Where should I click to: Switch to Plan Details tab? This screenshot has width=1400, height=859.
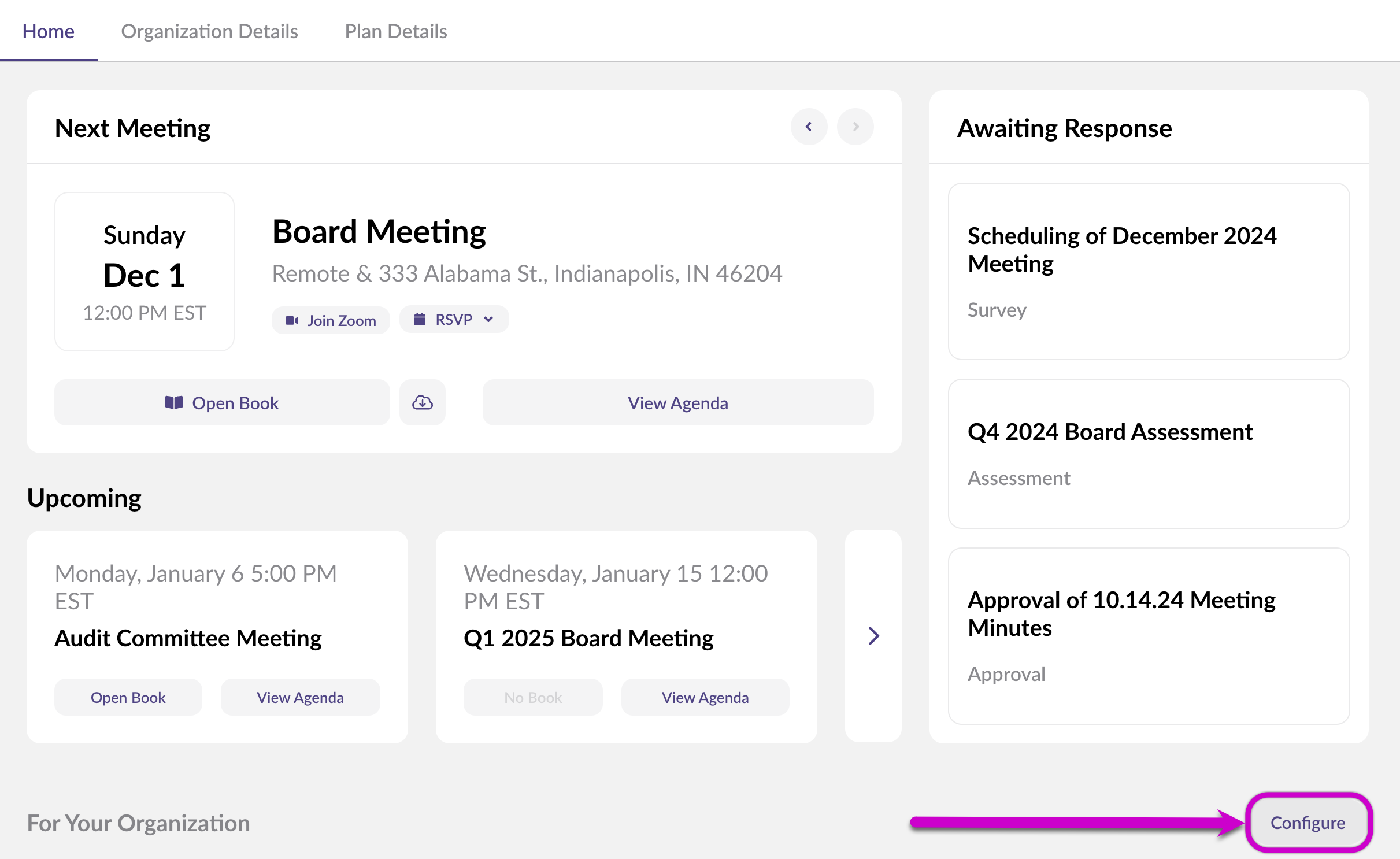click(395, 31)
